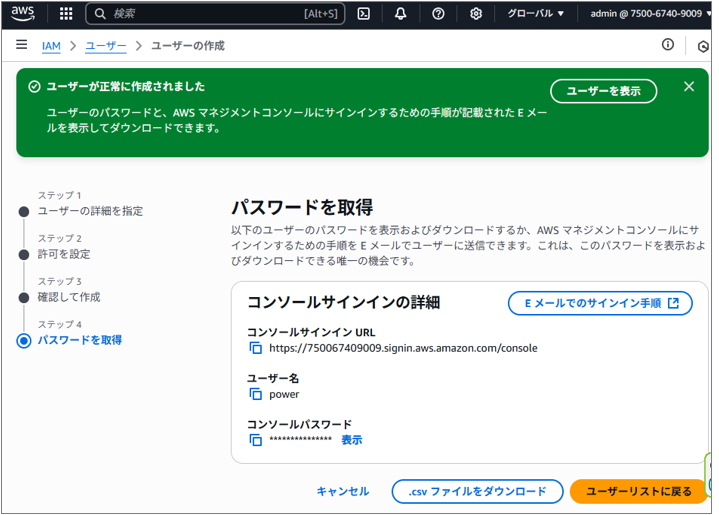The image size is (719, 515).
Task: Download the .csv file
Action: click(x=477, y=491)
